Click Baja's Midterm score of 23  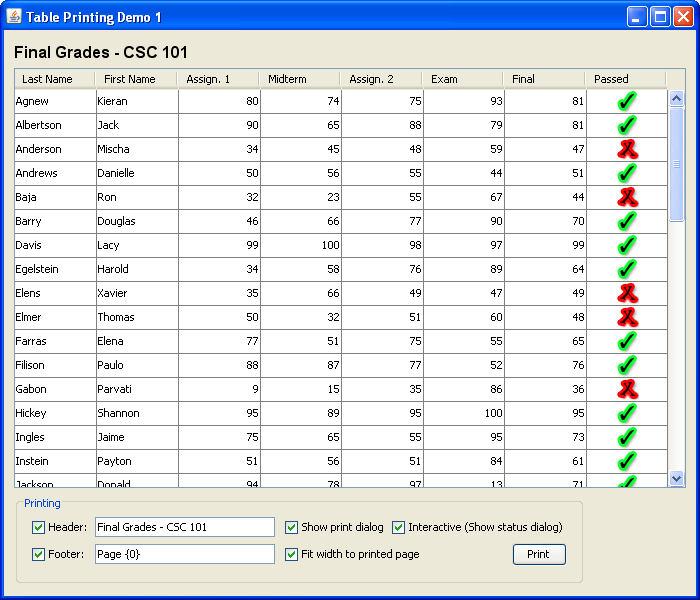300,197
